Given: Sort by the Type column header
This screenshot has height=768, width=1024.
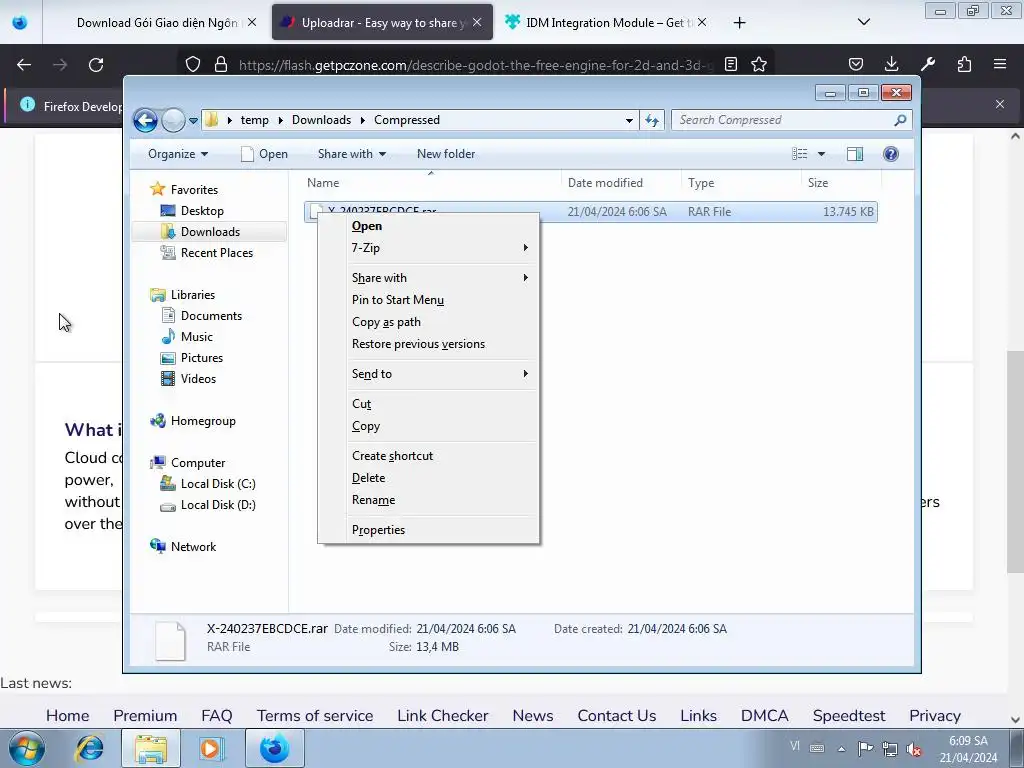Looking at the screenshot, I should tap(741, 183).
